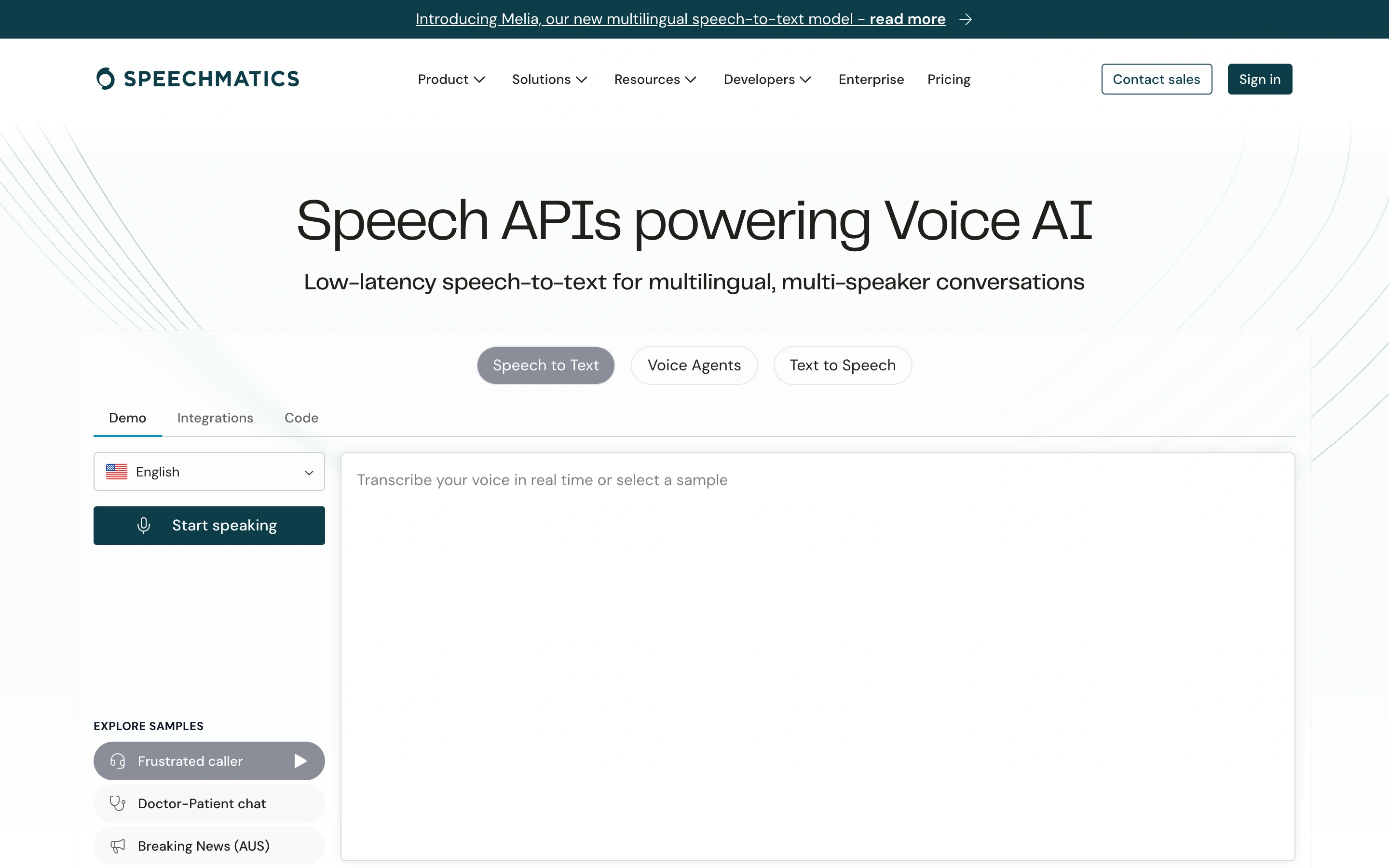This screenshot has height=868, width=1389.
Task: Expand the Developers menu
Action: click(x=767, y=79)
